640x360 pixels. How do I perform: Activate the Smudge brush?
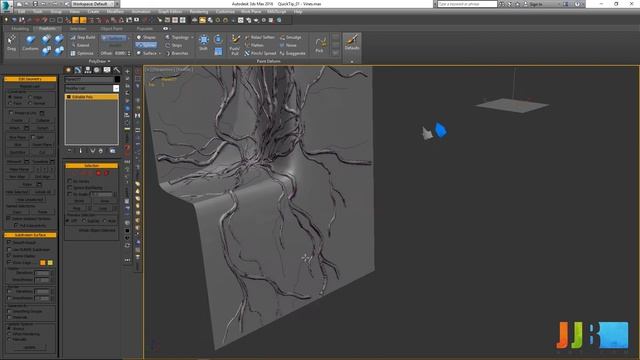291,37
